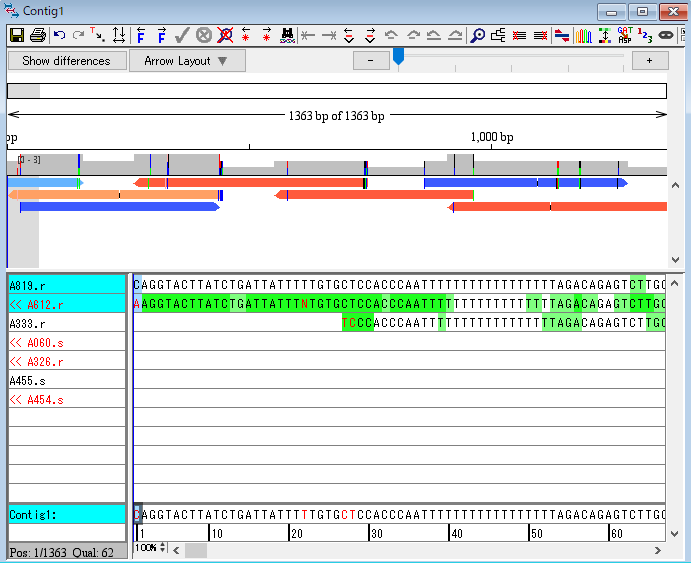Click the red dash left-arrow down icon
Image resolution: width=691 pixels, height=563 pixels.
(x=349, y=35)
